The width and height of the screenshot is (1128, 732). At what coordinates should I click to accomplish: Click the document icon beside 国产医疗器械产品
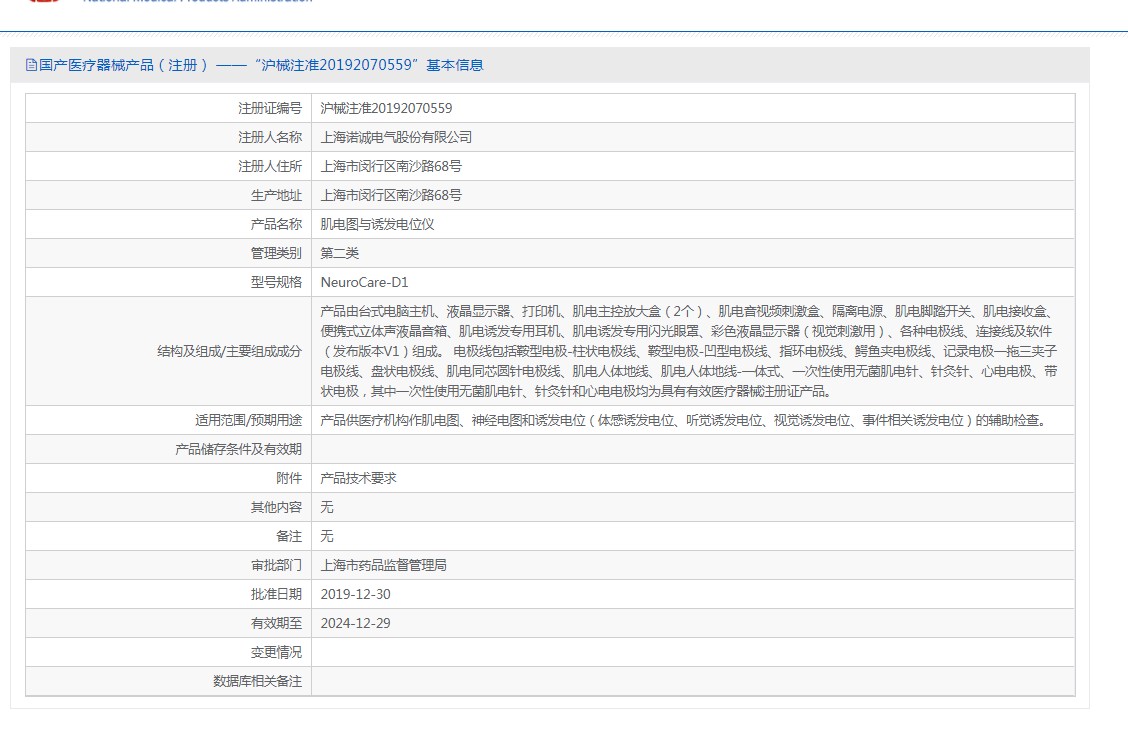pos(31,65)
